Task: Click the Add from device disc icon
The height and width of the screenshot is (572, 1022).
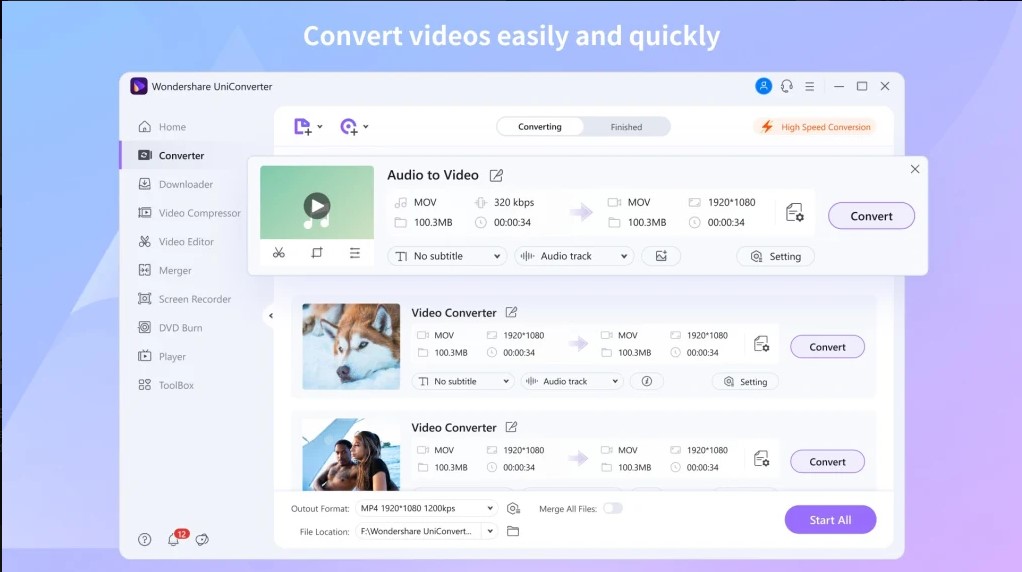Action: coord(349,126)
